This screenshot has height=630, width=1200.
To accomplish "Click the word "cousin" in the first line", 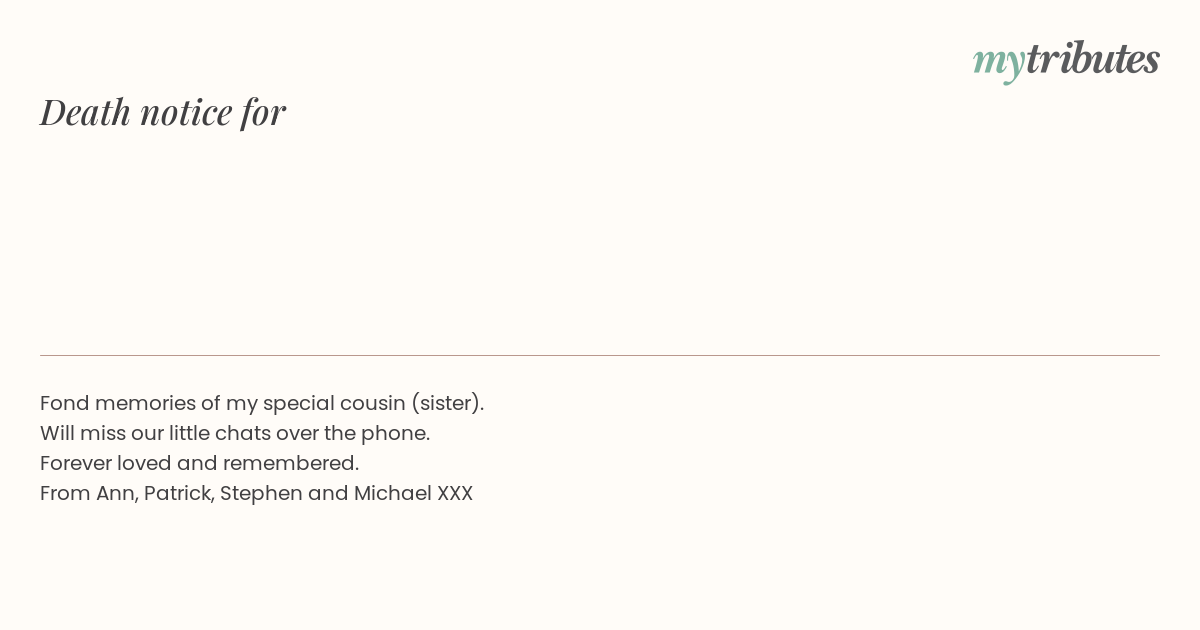I will coord(371,403).
